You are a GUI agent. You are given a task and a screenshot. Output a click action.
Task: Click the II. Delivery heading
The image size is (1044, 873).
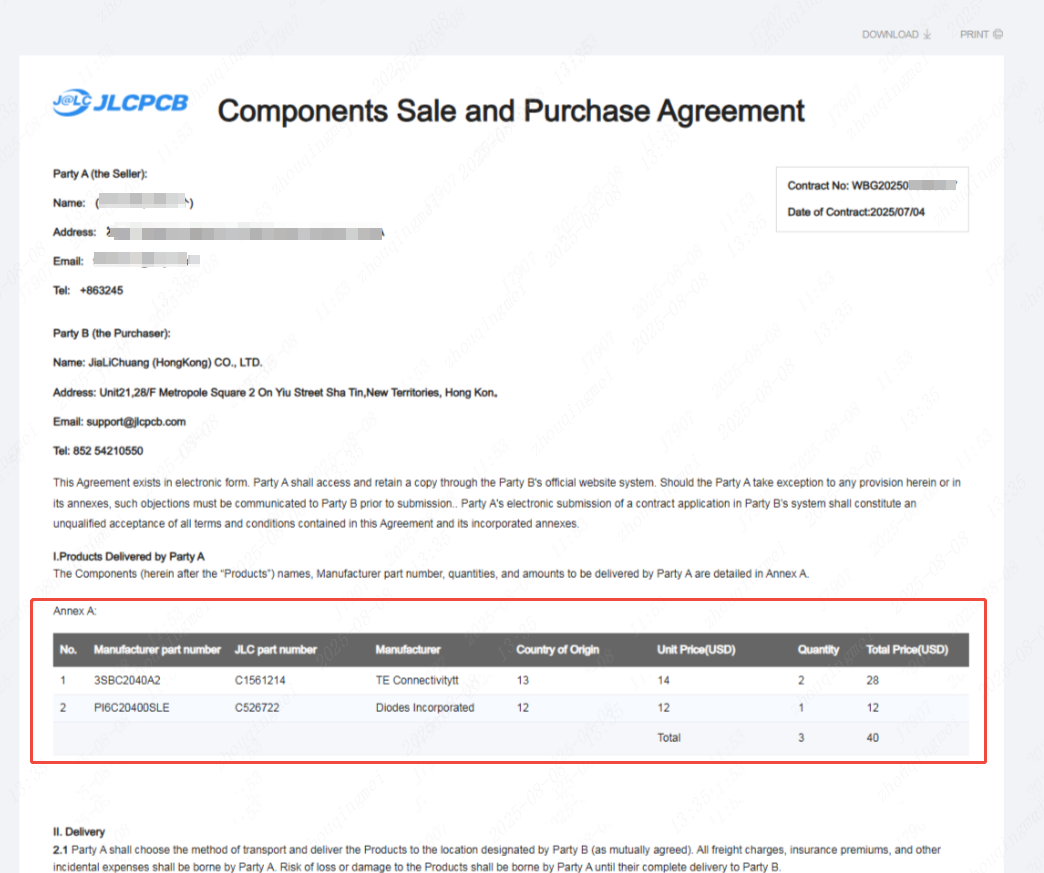[79, 832]
